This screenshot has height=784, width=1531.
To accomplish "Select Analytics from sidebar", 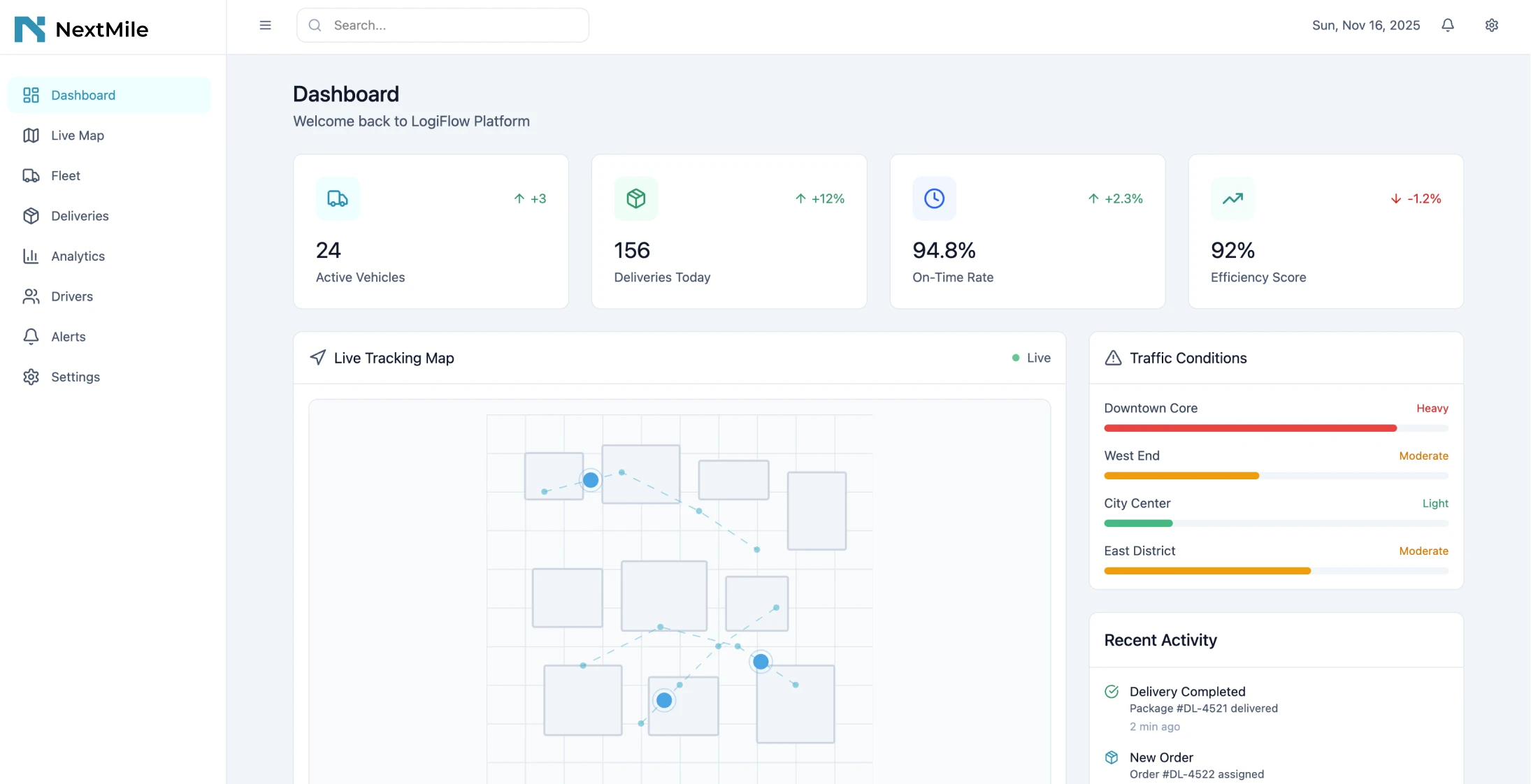I will 78,256.
